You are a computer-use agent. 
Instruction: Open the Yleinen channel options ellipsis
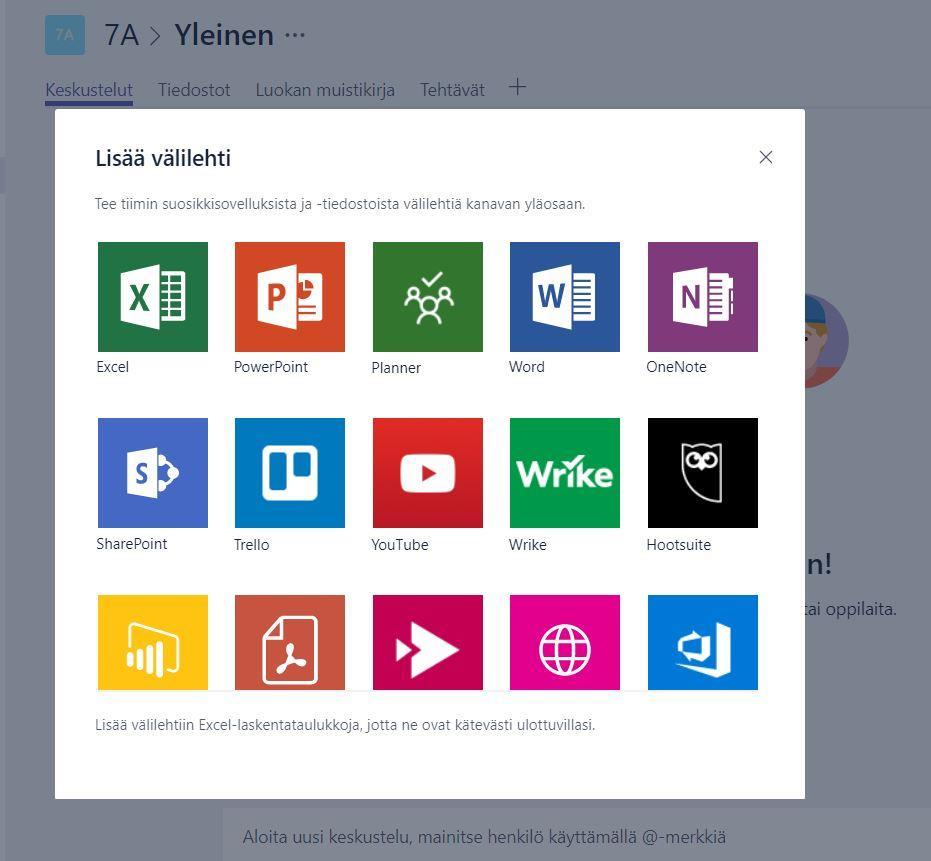pos(295,36)
